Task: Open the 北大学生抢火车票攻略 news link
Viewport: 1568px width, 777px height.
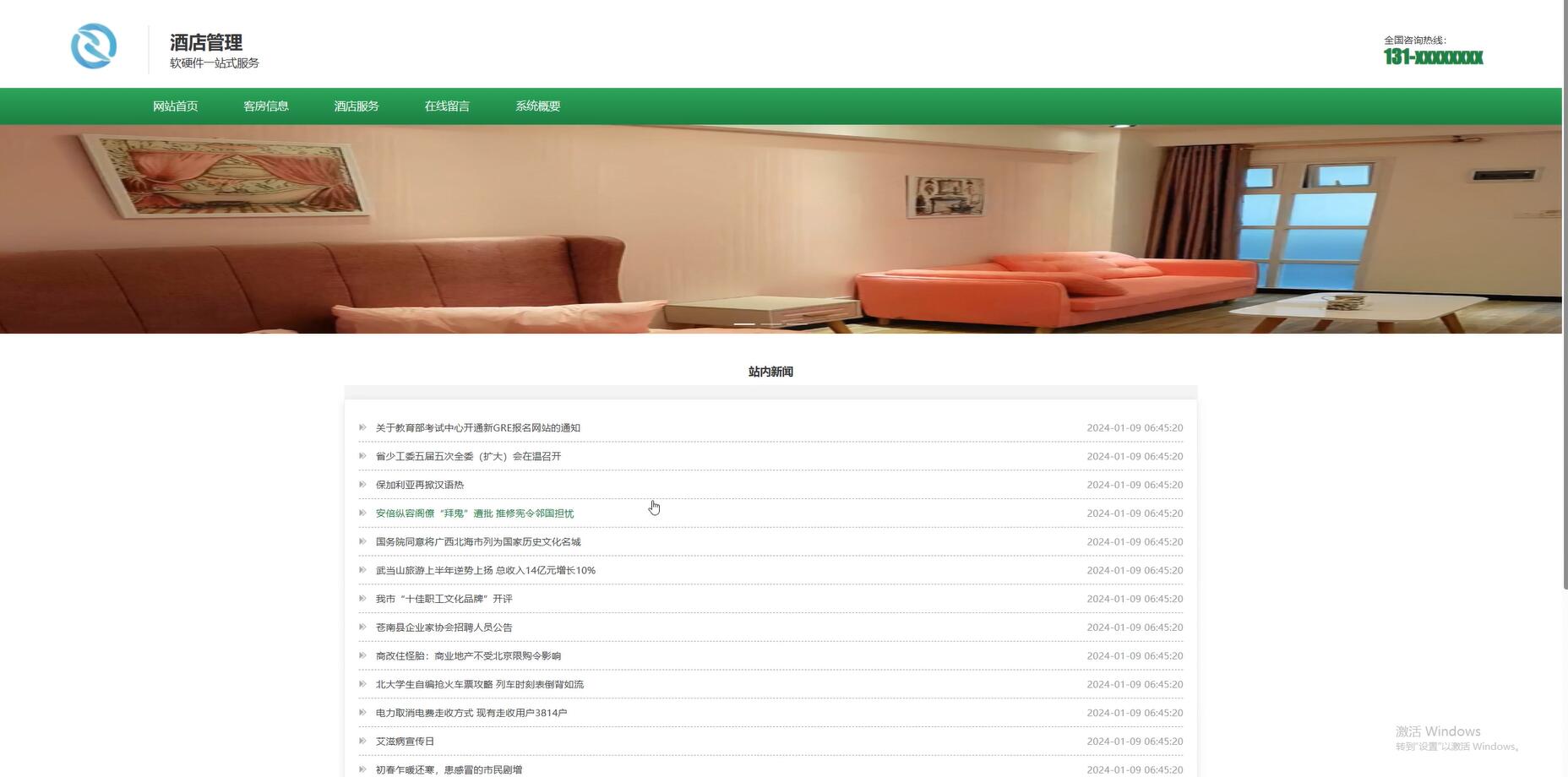Action: click(479, 684)
